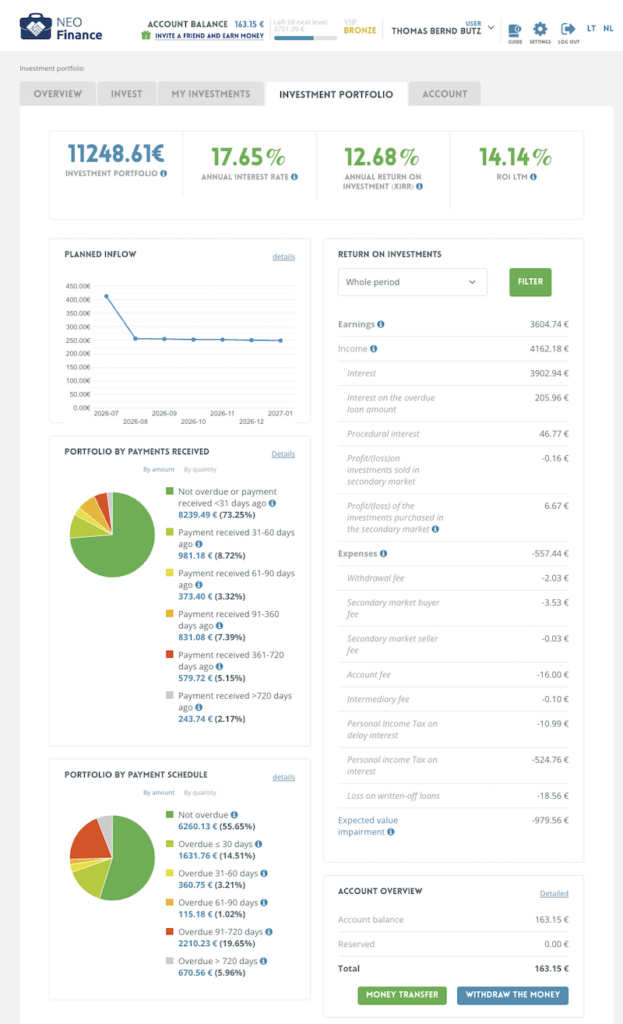Select the Investment Portfolio tab
This screenshot has height=1024, width=623.
click(336, 94)
